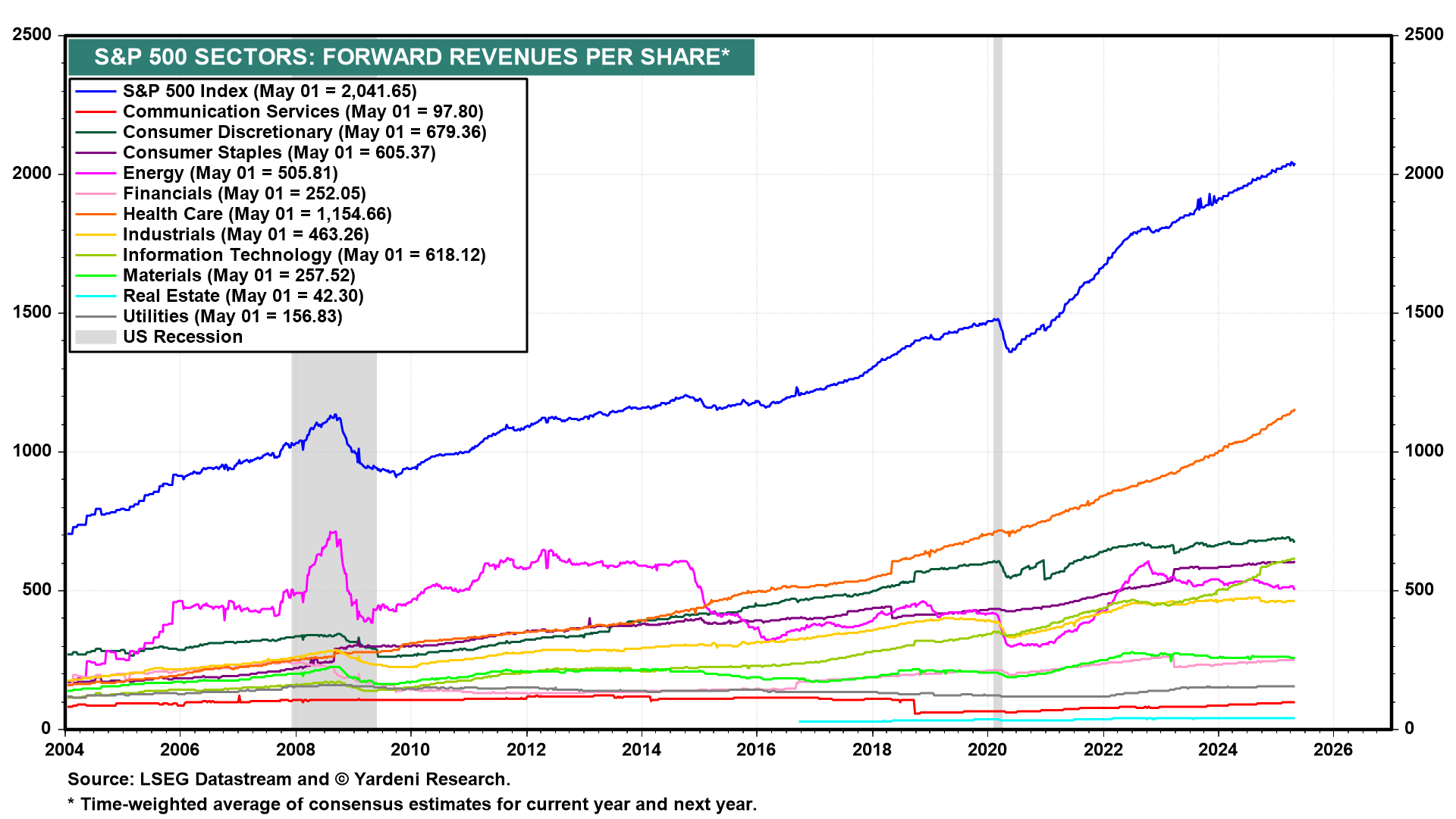
Task: Click the 2016 x-axis year label
Action: (x=756, y=749)
